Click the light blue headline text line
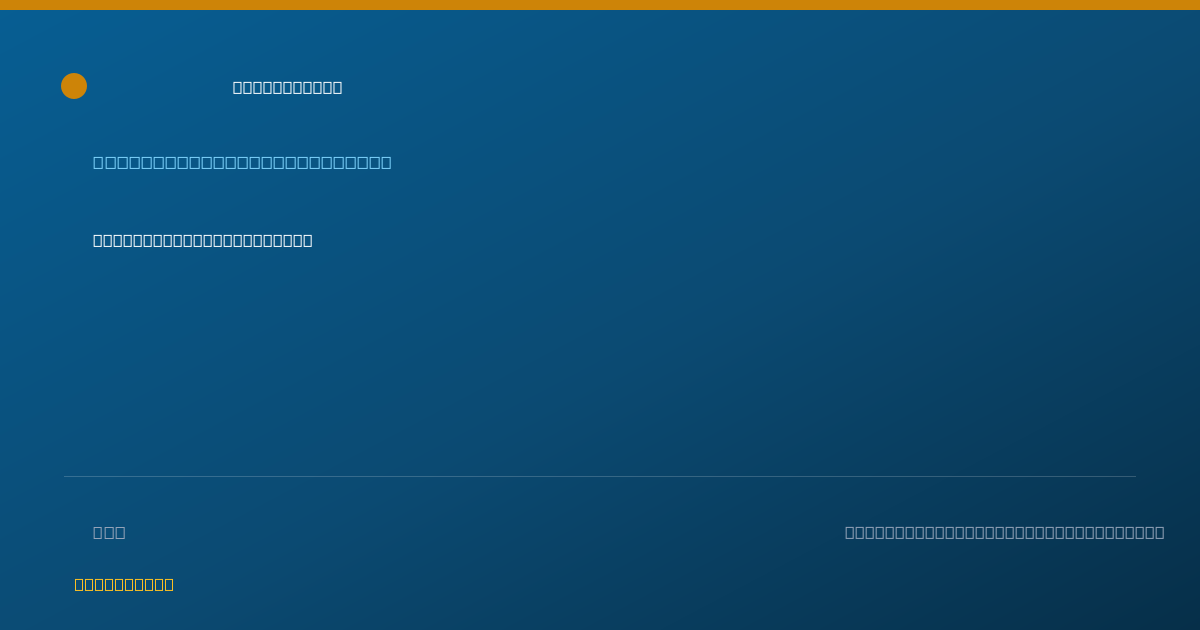 click(x=242, y=162)
